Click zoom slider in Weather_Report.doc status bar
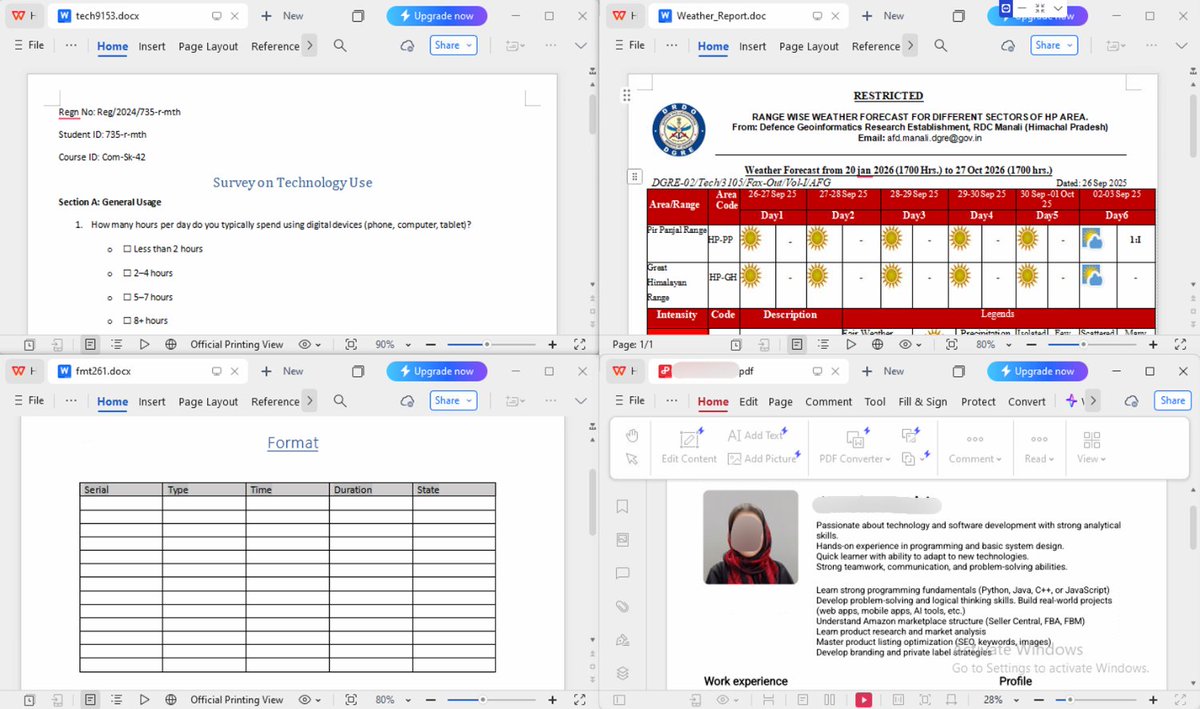Viewport: 1200px width, 709px height. [1093, 344]
